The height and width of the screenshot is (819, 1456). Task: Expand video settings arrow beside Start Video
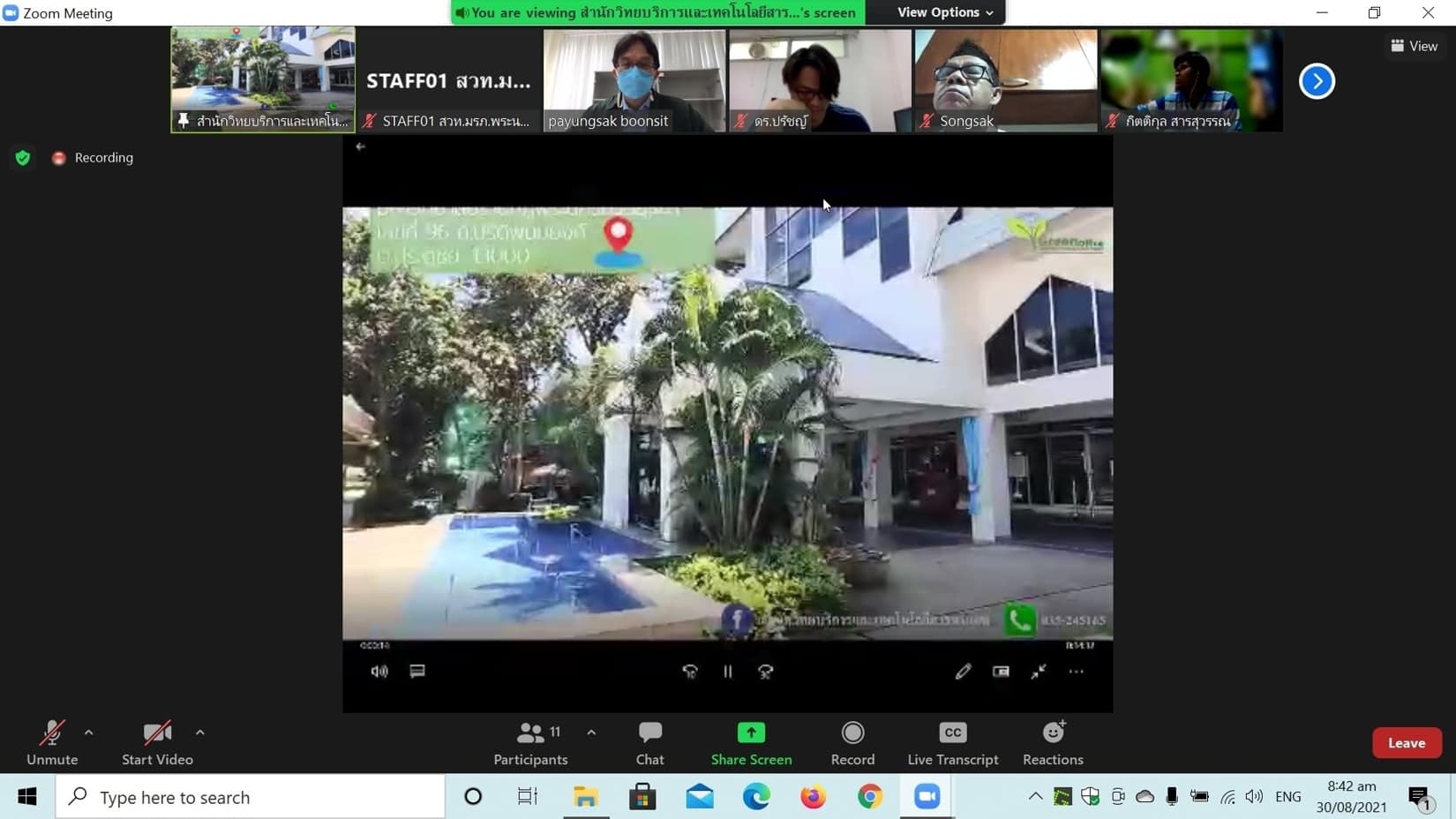click(x=200, y=733)
